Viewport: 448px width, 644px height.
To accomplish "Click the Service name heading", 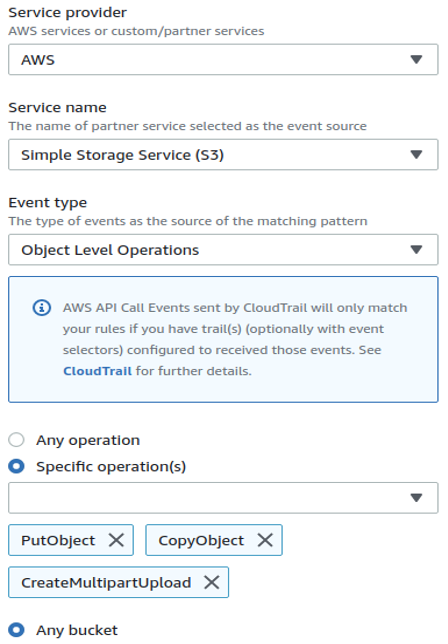I will point(57,108).
